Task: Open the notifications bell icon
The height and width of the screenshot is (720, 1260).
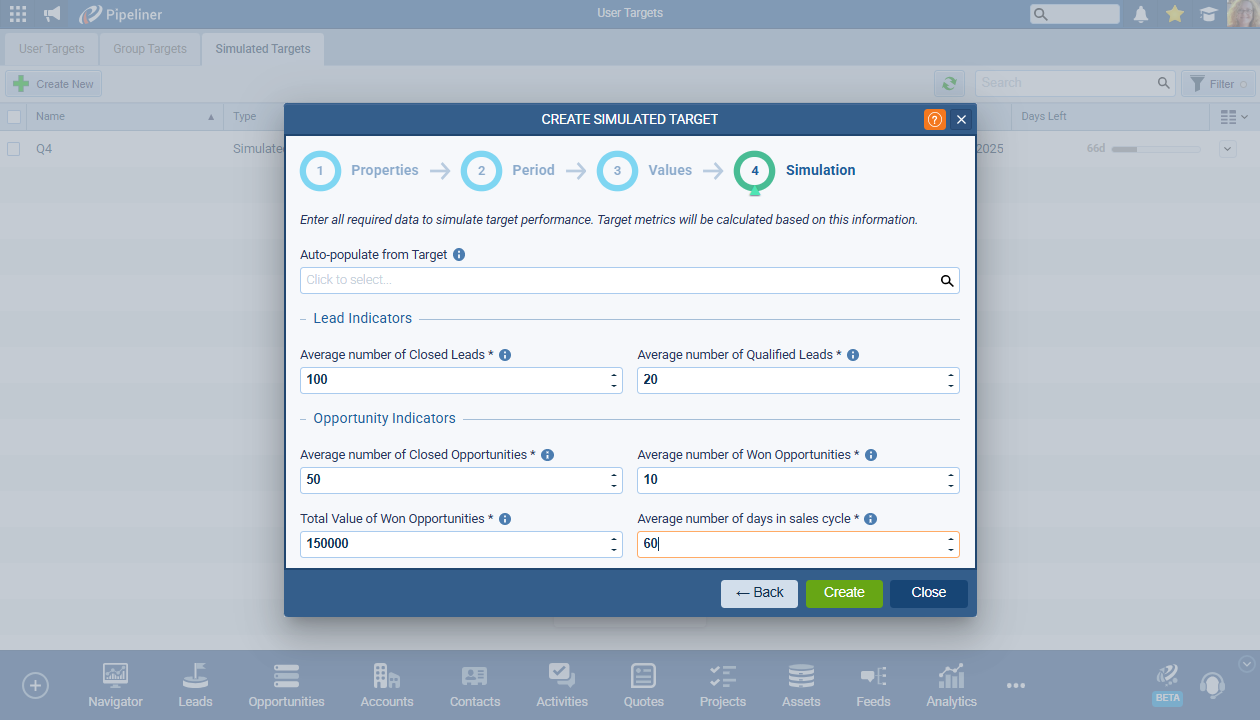Action: (x=1141, y=14)
